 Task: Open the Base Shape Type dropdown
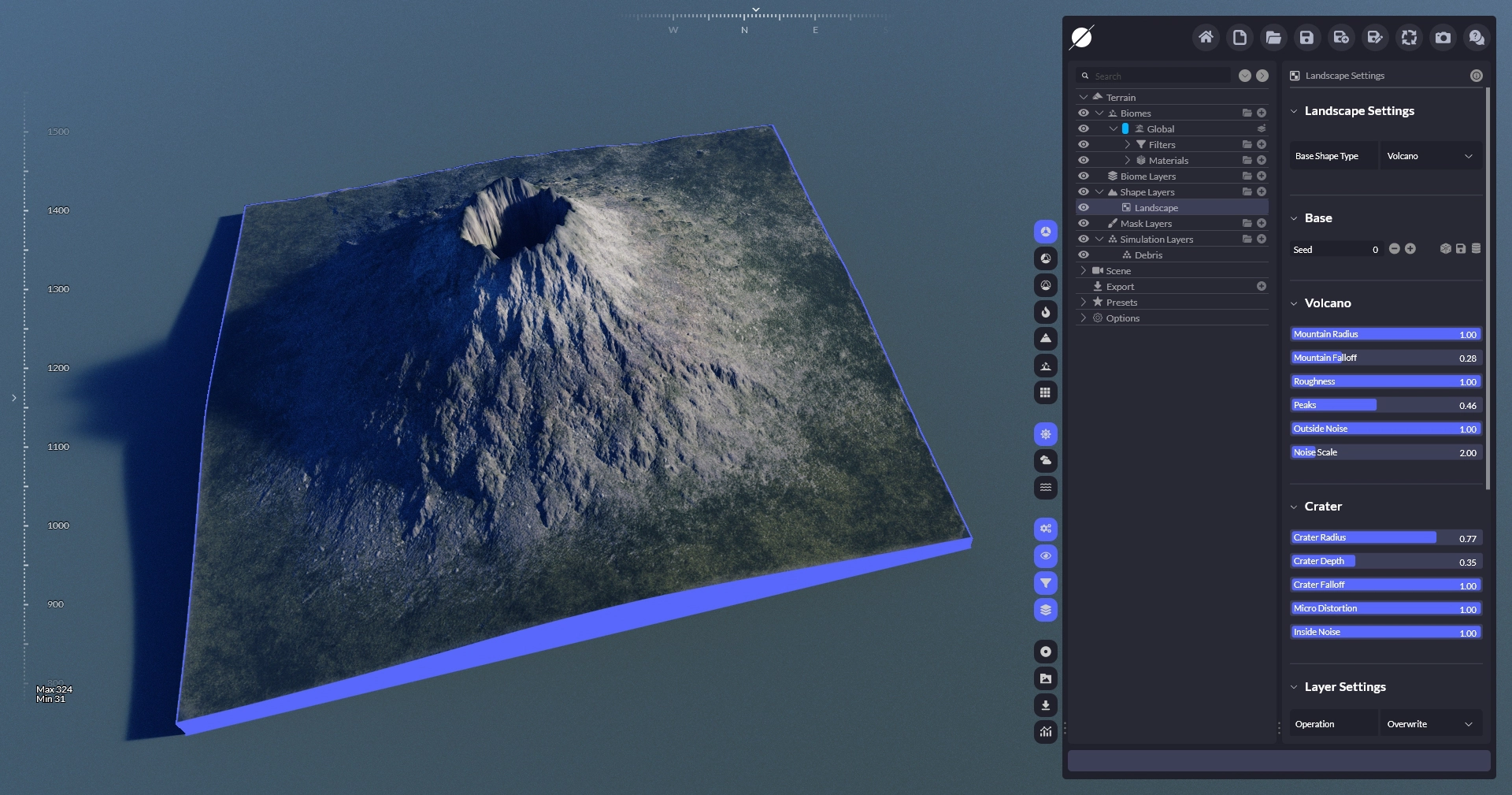click(1429, 156)
